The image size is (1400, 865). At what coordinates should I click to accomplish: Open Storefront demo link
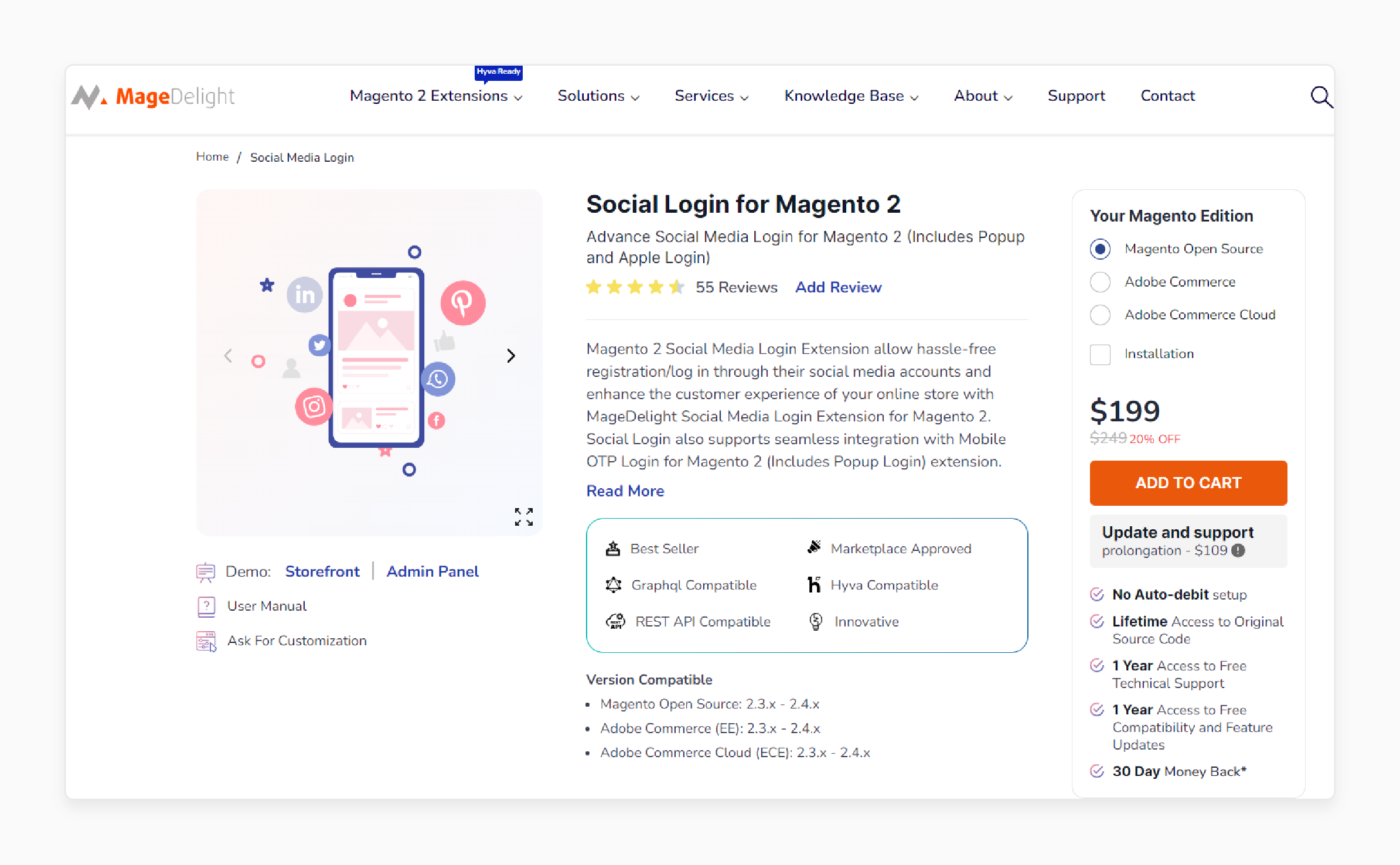[x=322, y=572]
